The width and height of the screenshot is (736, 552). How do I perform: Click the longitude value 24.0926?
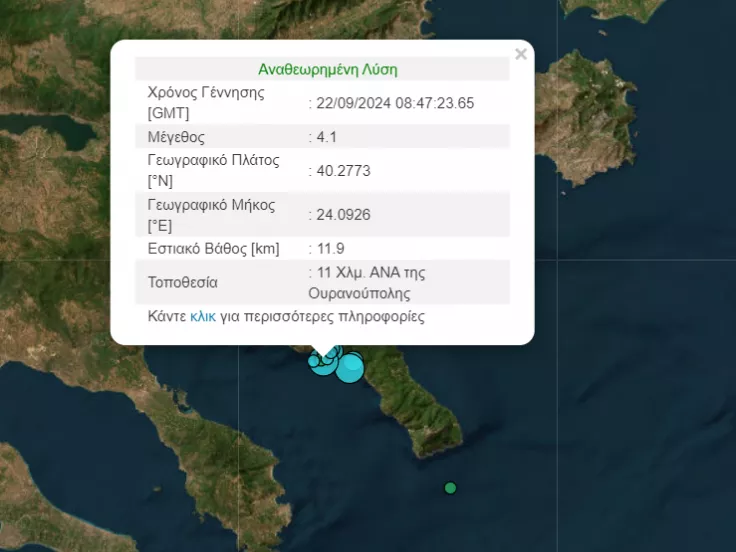342,214
